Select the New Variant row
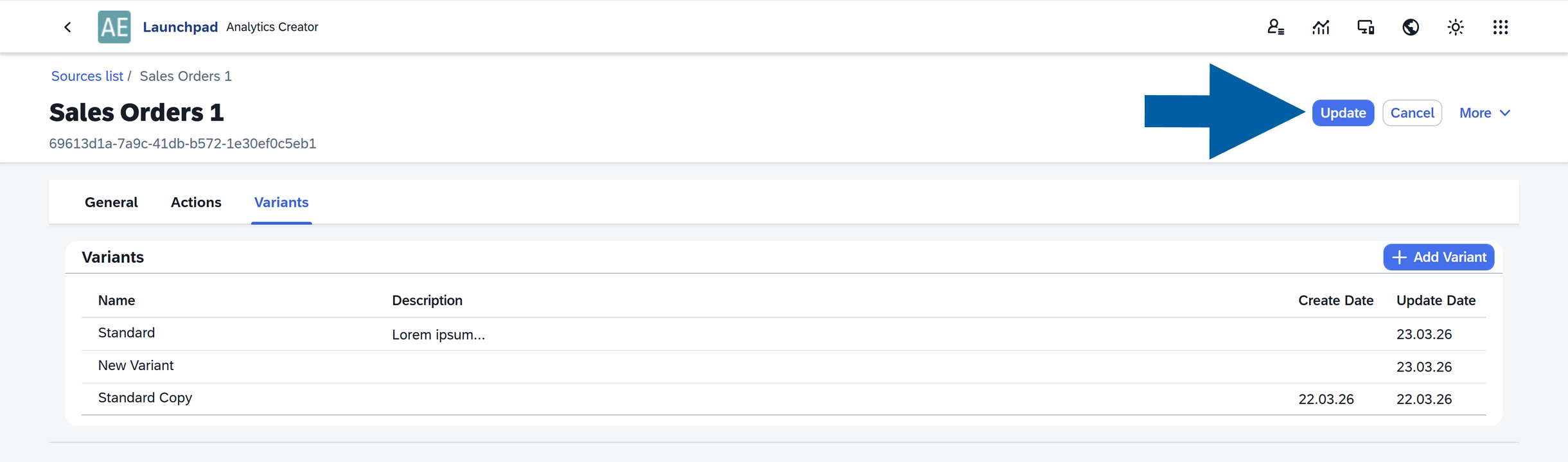 135,365
